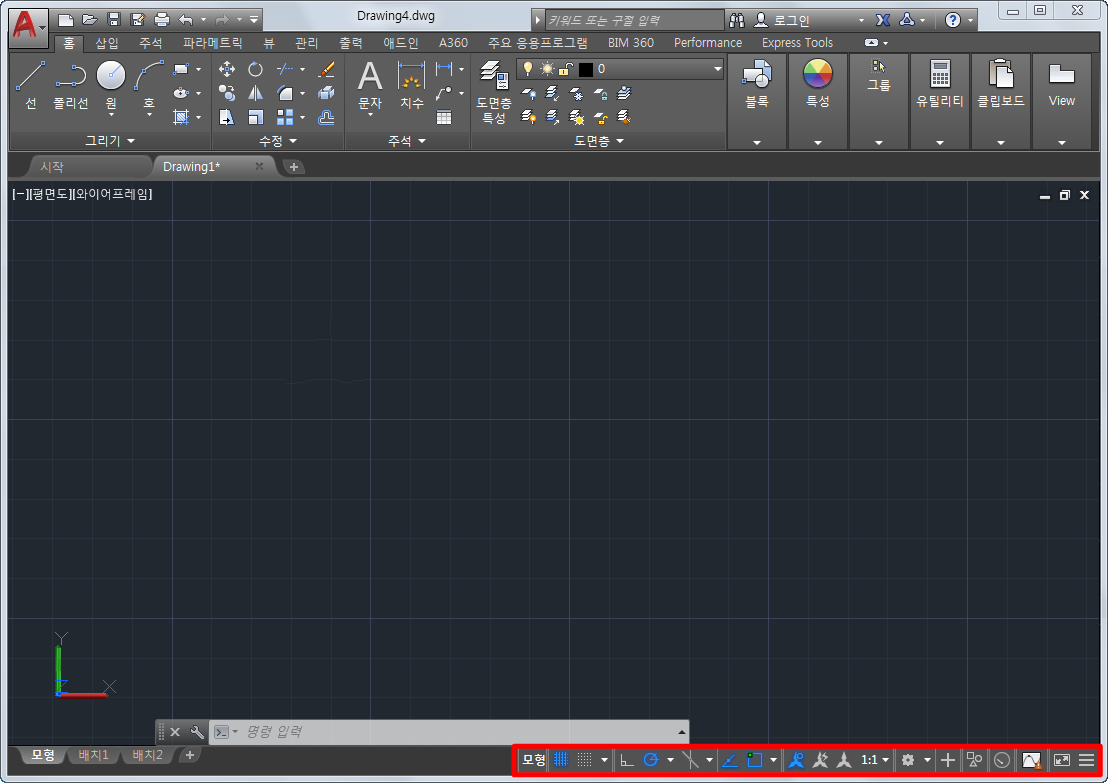This screenshot has width=1108, height=783.
Task: Click the viewport label [평면도] control
Action: [49, 194]
